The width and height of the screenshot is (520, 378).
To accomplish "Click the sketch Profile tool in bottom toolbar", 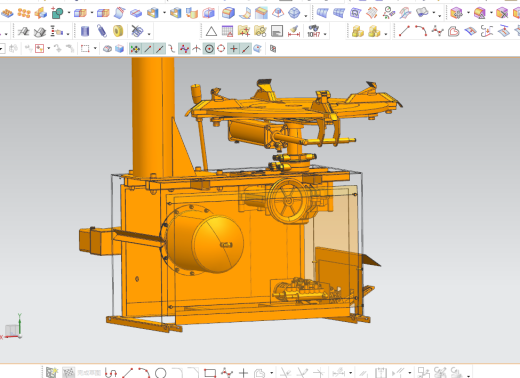I will (x=111, y=372).
